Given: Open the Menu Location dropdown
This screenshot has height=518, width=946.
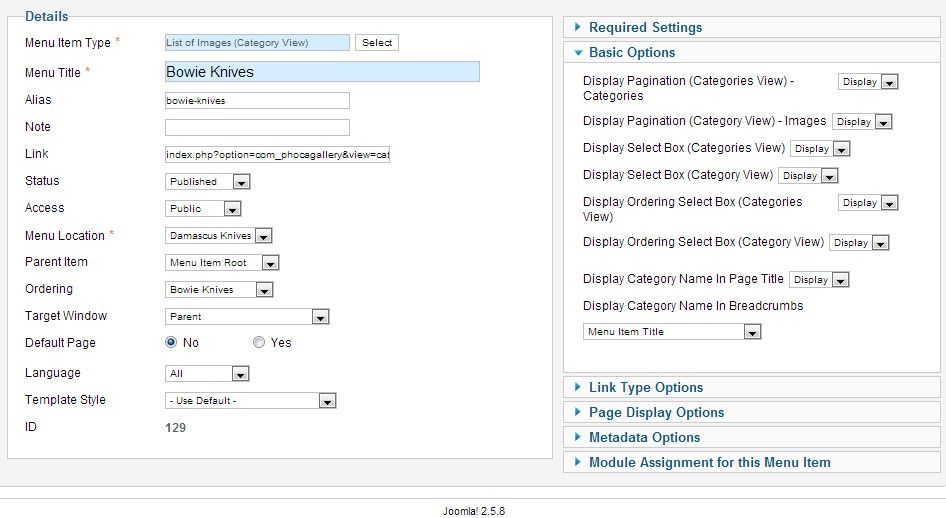Looking at the screenshot, I should pyautogui.click(x=219, y=236).
